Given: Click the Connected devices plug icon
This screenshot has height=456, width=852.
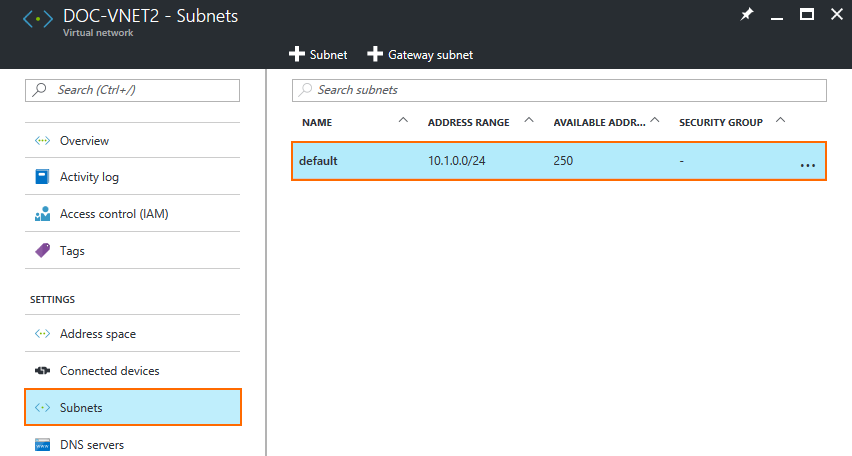Looking at the screenshot, I should pos(42,371).
